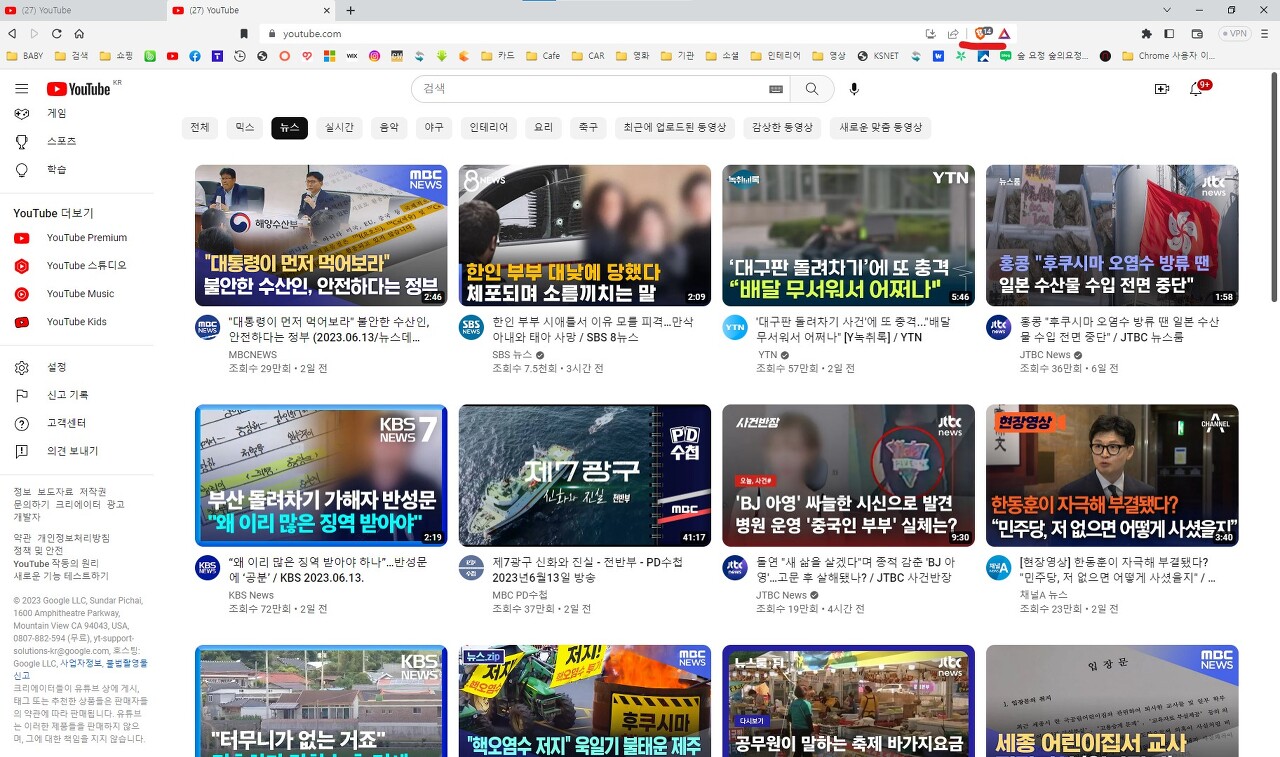Open the WIX bookmark icon
1280x757 pixels.
coord(352,56)
